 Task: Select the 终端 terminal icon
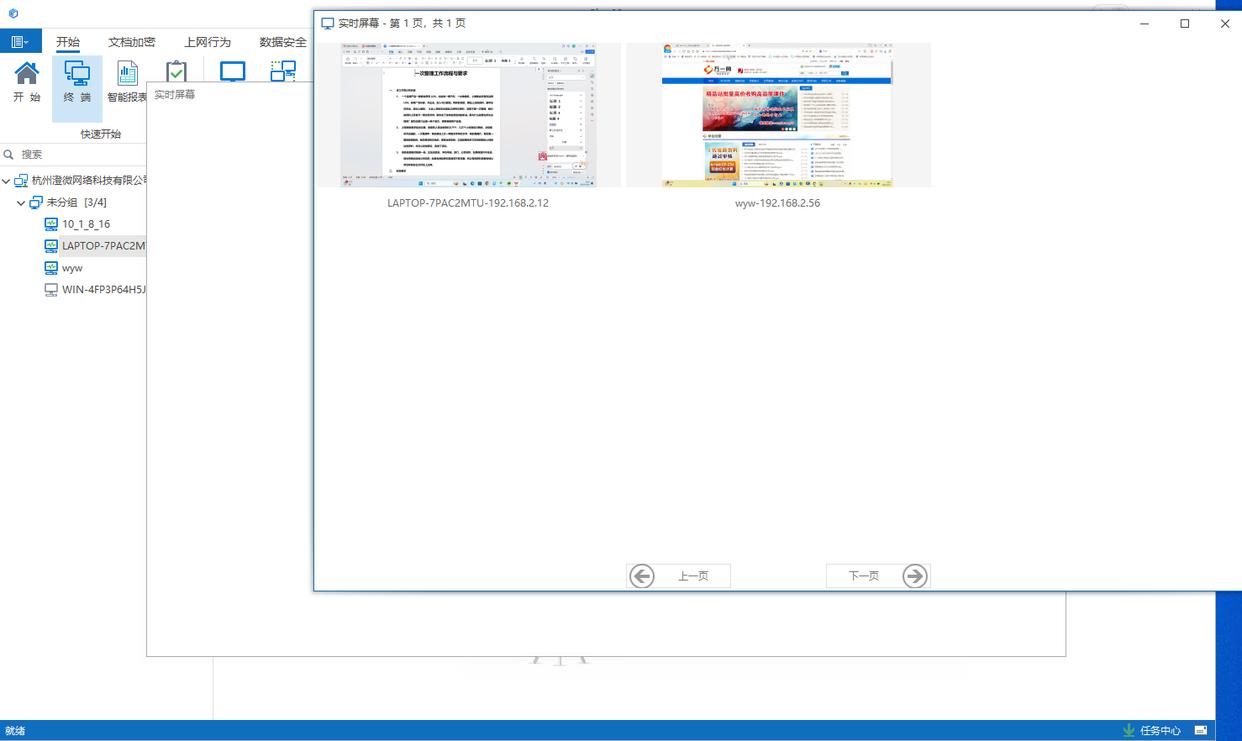(77, 81)
